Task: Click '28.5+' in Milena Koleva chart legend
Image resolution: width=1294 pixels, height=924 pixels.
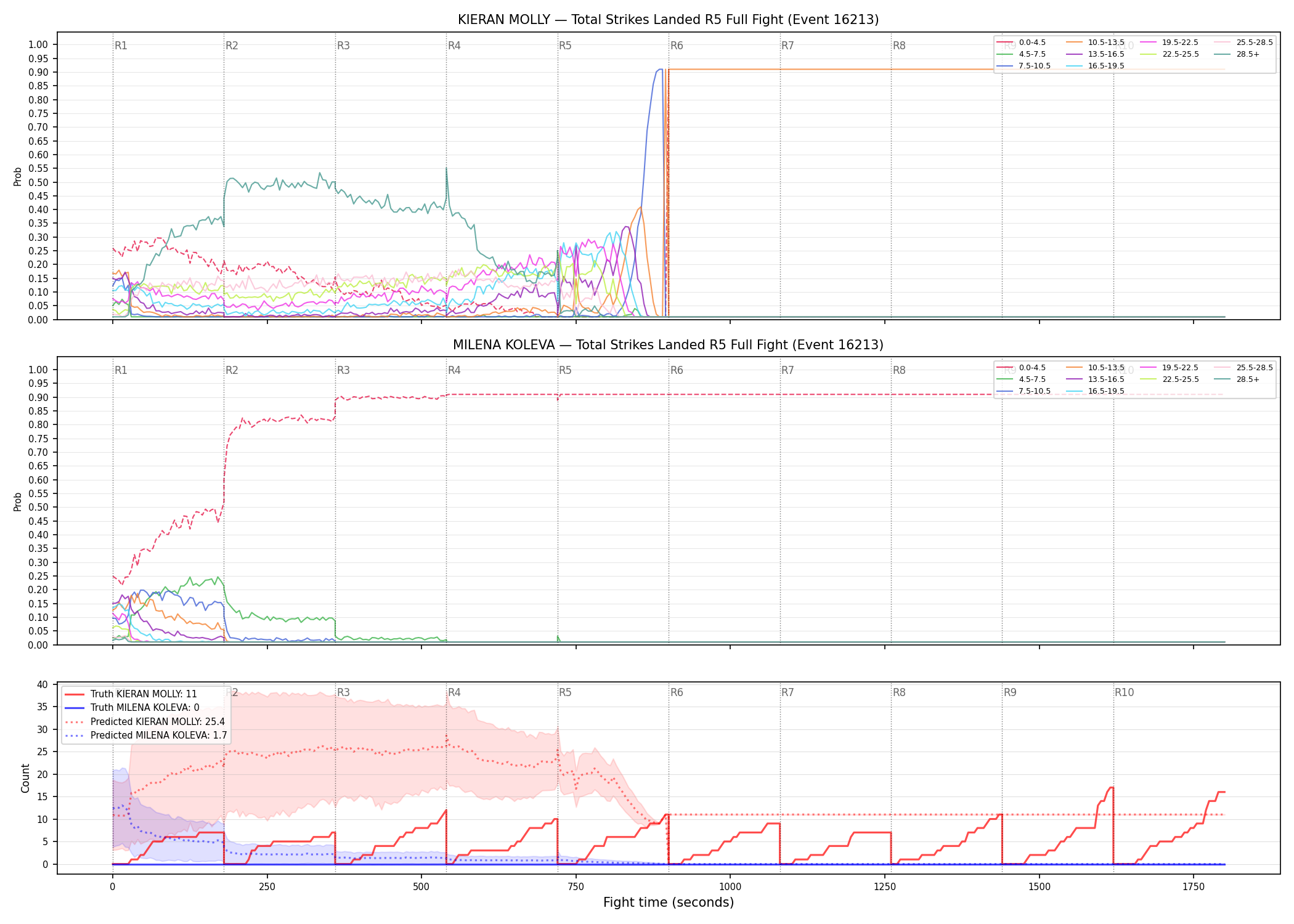Action: [x=1248, y=379]
